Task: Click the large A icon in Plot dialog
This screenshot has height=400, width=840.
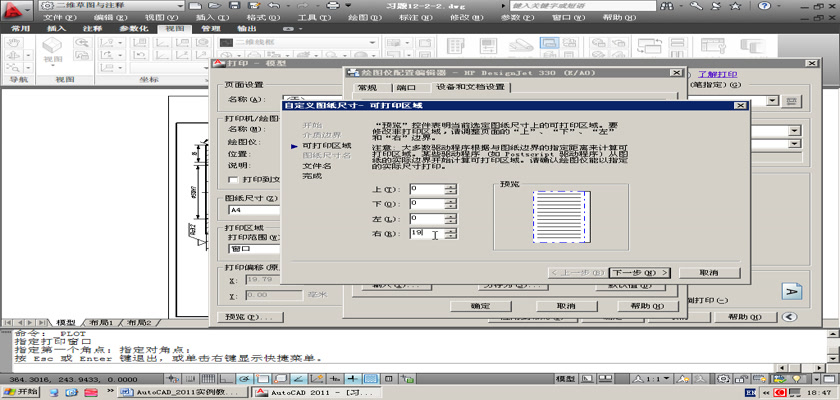Action: pos(791,291)
